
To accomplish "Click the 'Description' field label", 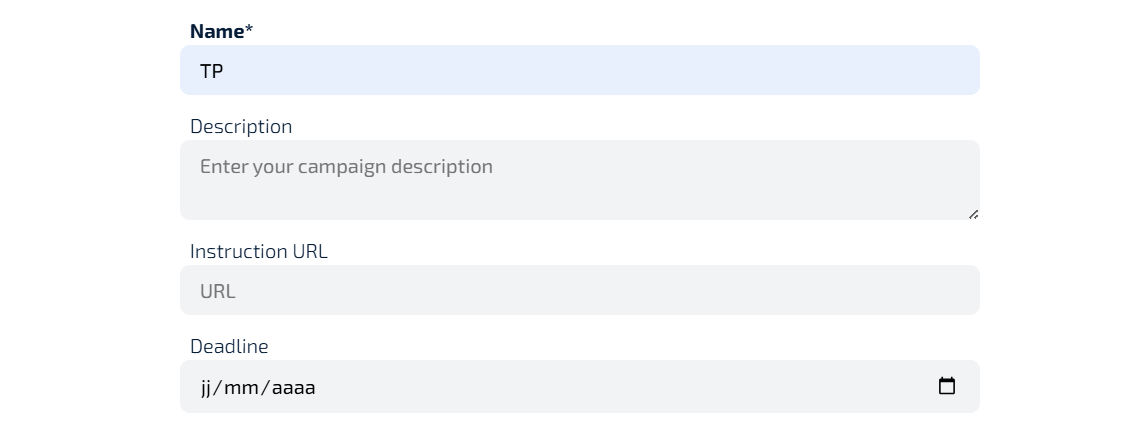I will [x=241, y=126].
